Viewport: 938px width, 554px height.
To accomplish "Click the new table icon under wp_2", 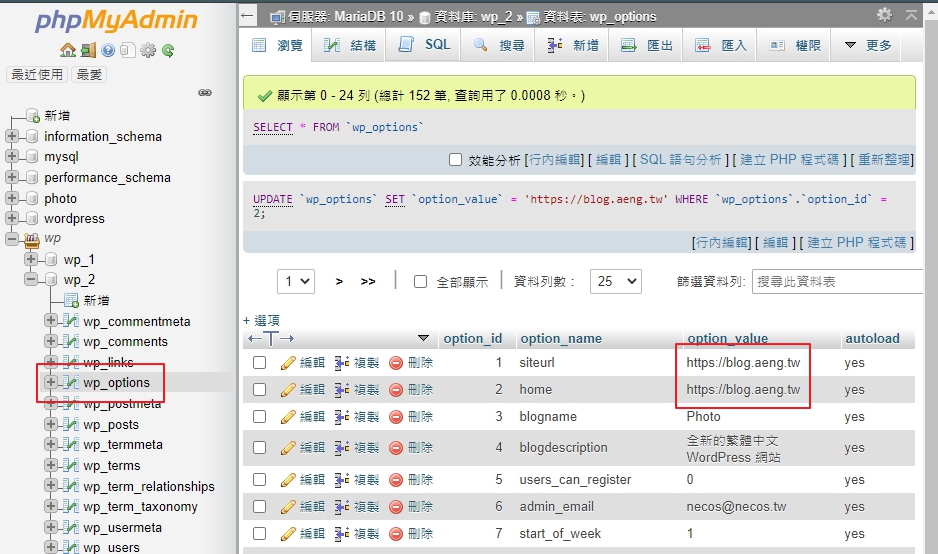I will [71, 300].
